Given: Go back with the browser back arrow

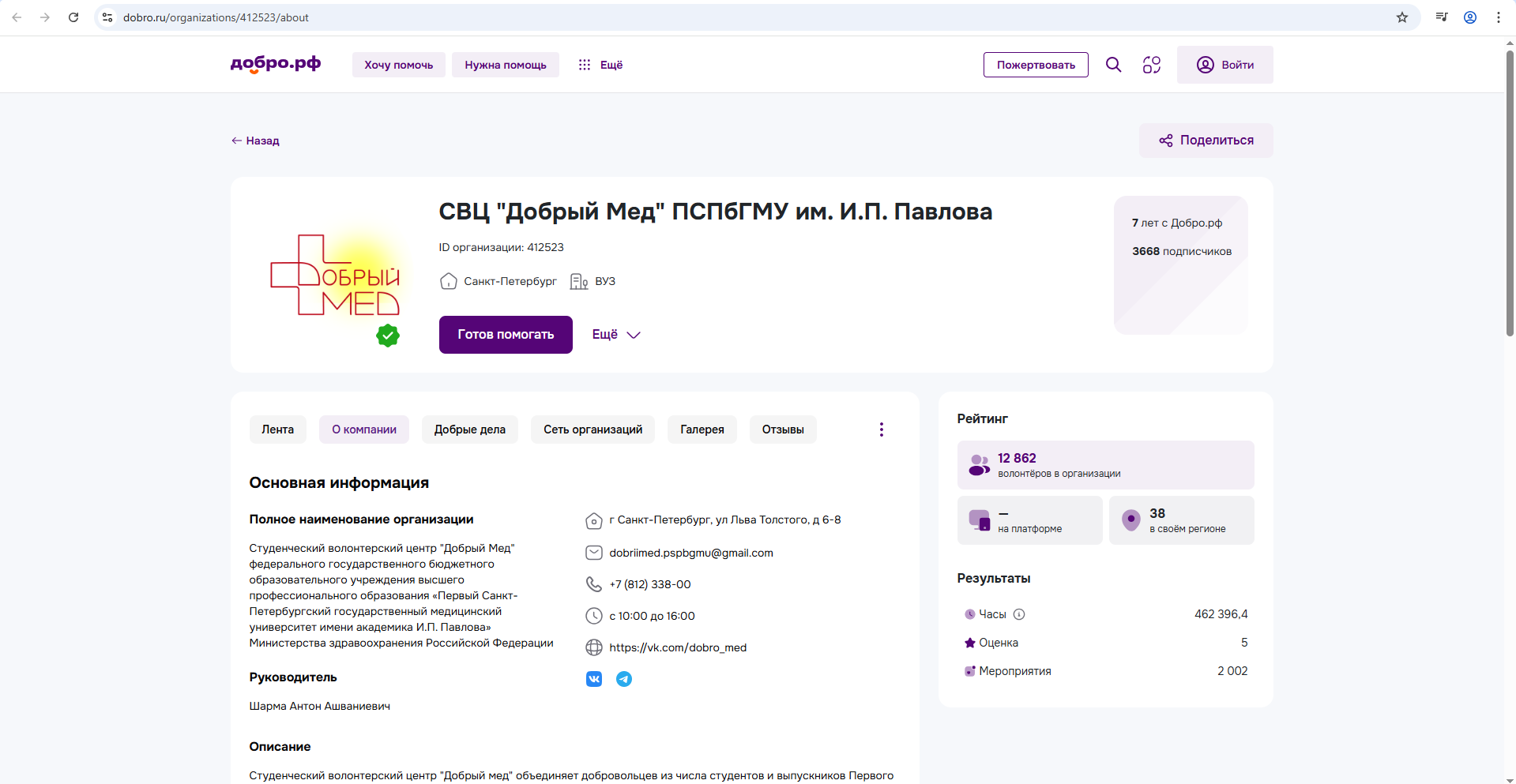Looking at the screenshot, I should coord(17,17).
